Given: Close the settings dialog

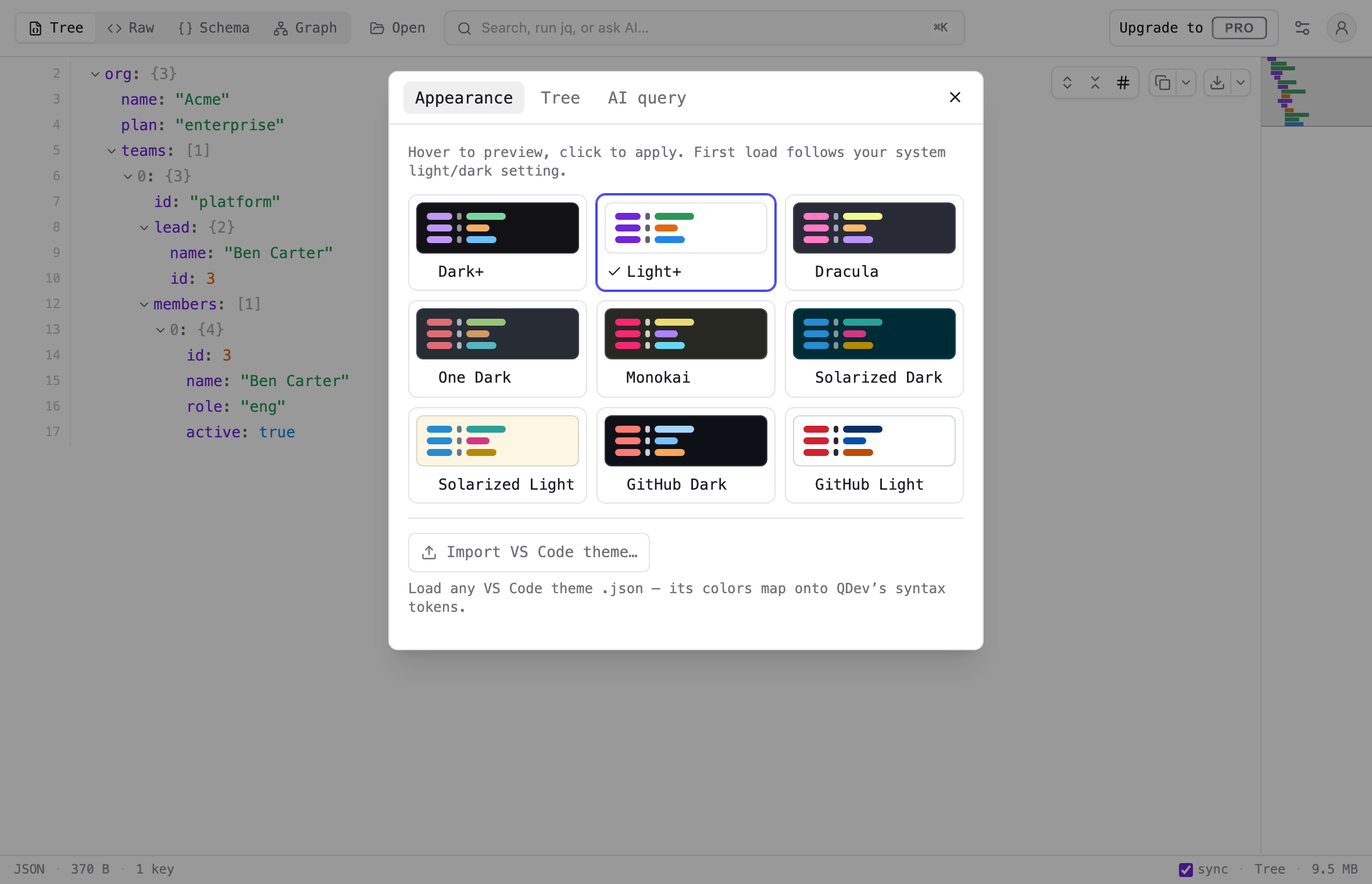Looking at the screenshot, I should [955, 97].
